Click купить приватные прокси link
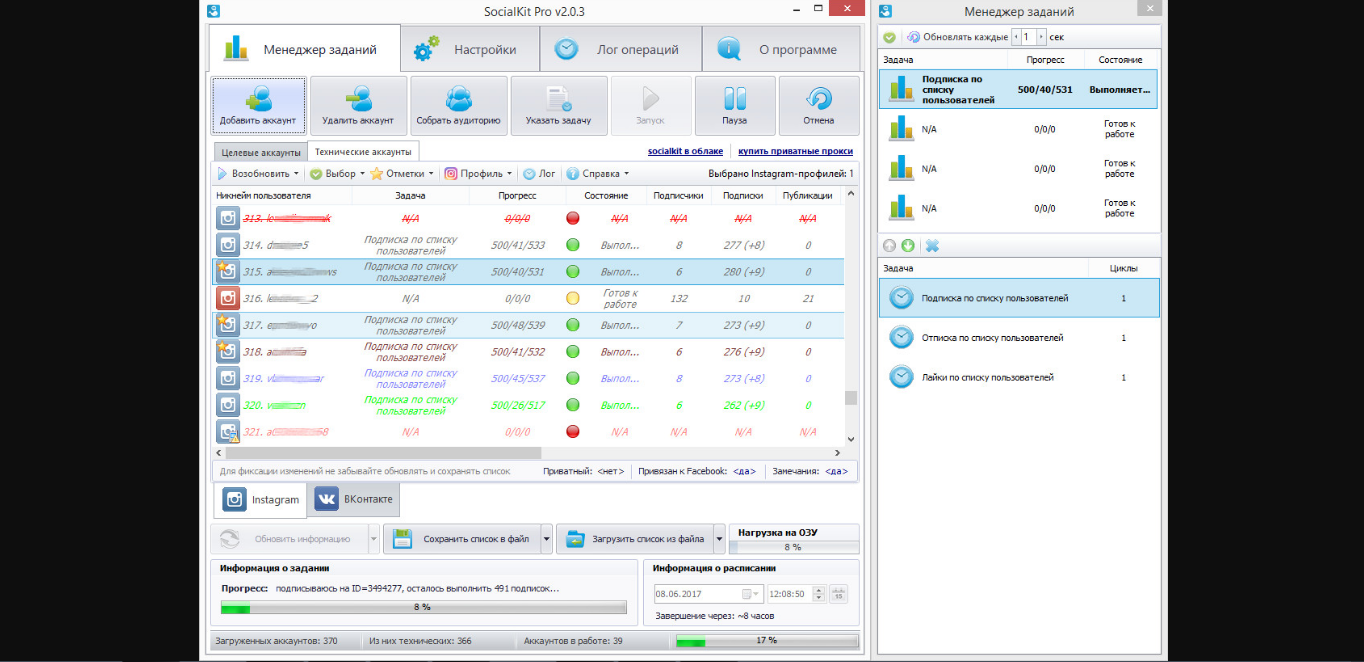Viewport: 1364px width, 662px height. point(795,152)
